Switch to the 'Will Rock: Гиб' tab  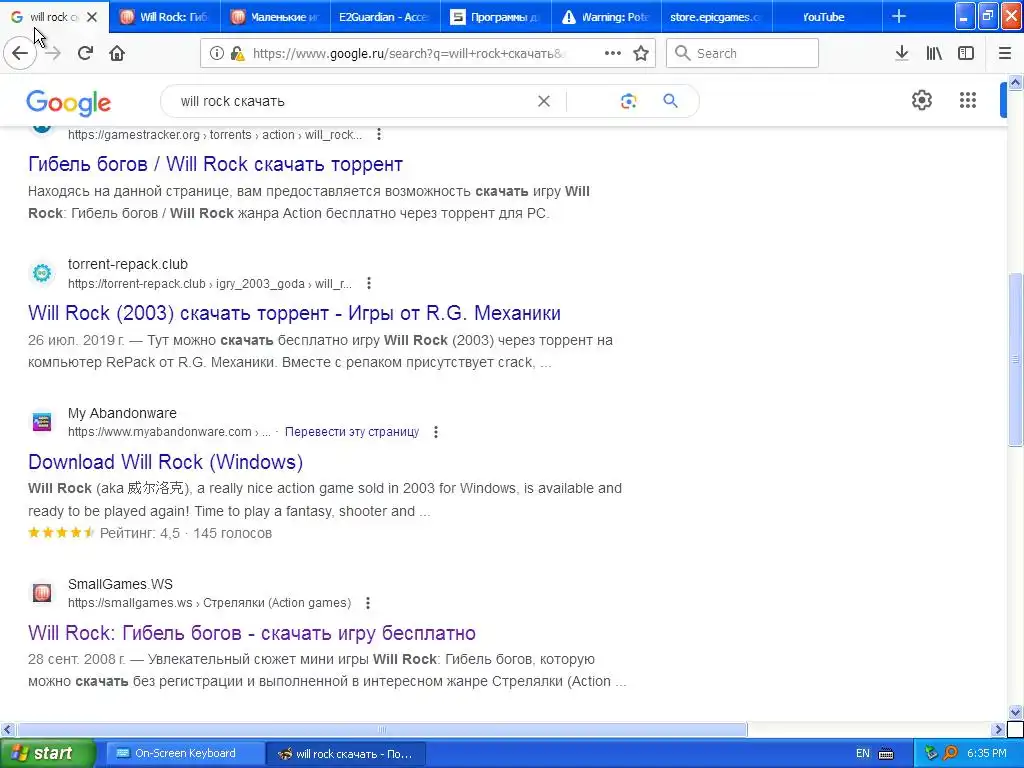click(165, 17)
